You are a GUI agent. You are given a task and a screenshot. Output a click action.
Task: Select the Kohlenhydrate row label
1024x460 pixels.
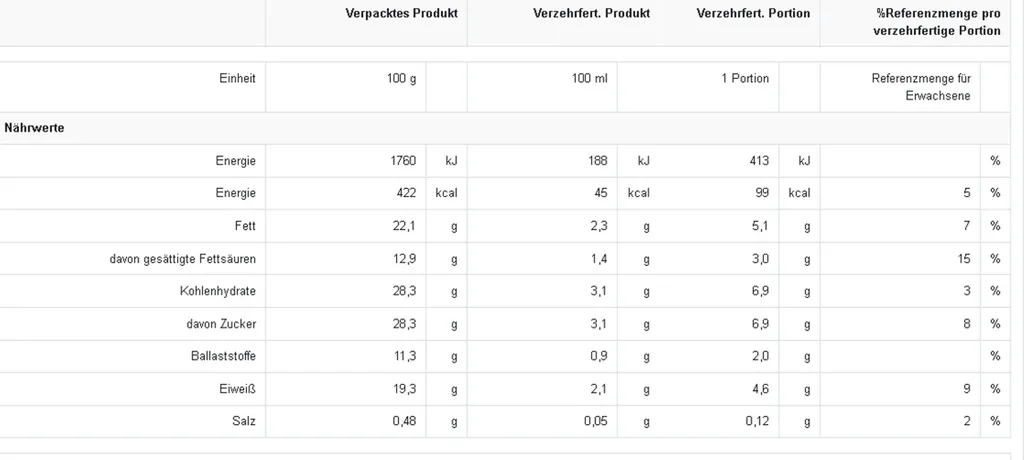(x=218, y=291)
